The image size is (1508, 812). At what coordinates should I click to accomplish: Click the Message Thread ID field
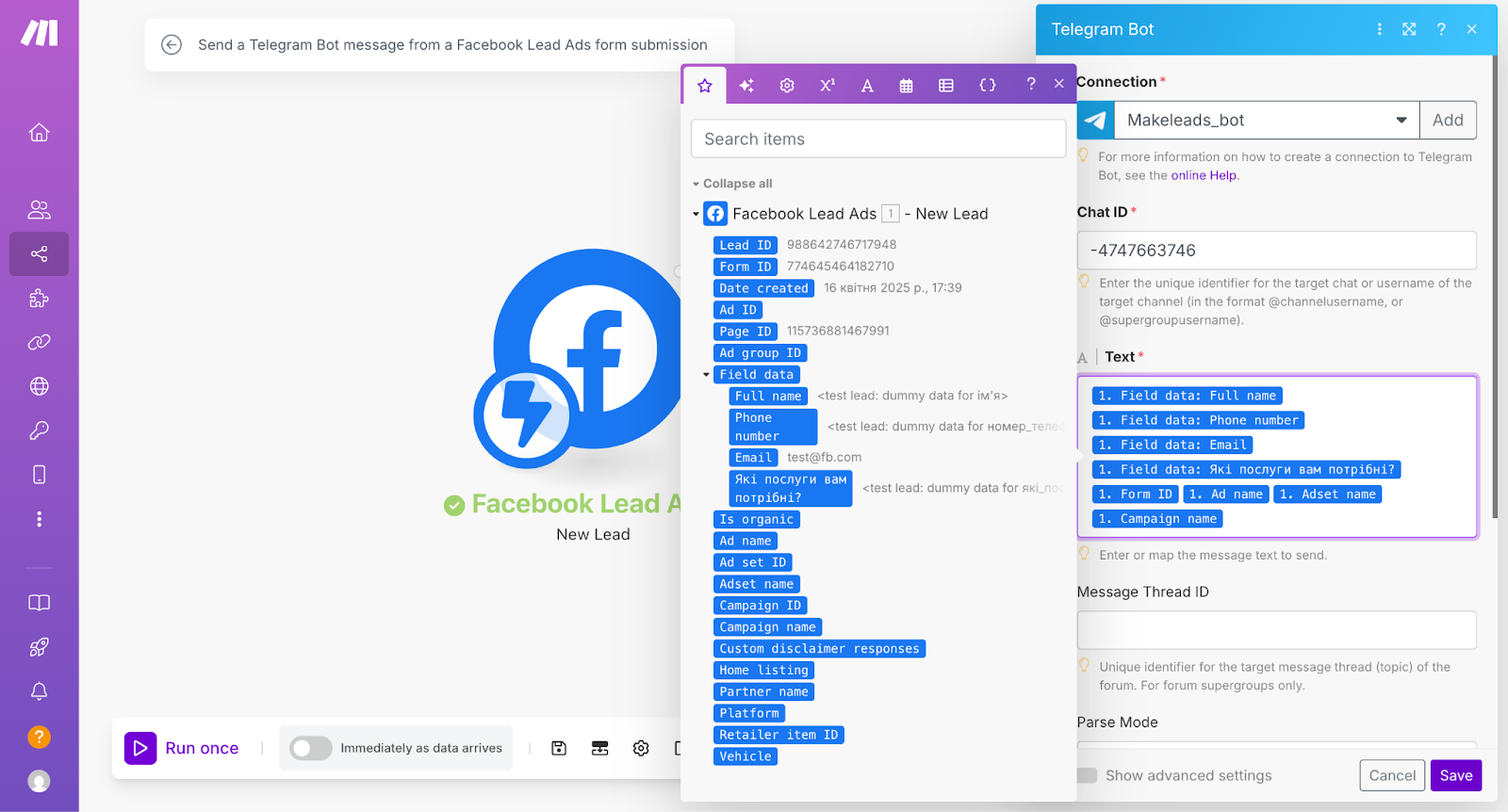(1276, 630)
